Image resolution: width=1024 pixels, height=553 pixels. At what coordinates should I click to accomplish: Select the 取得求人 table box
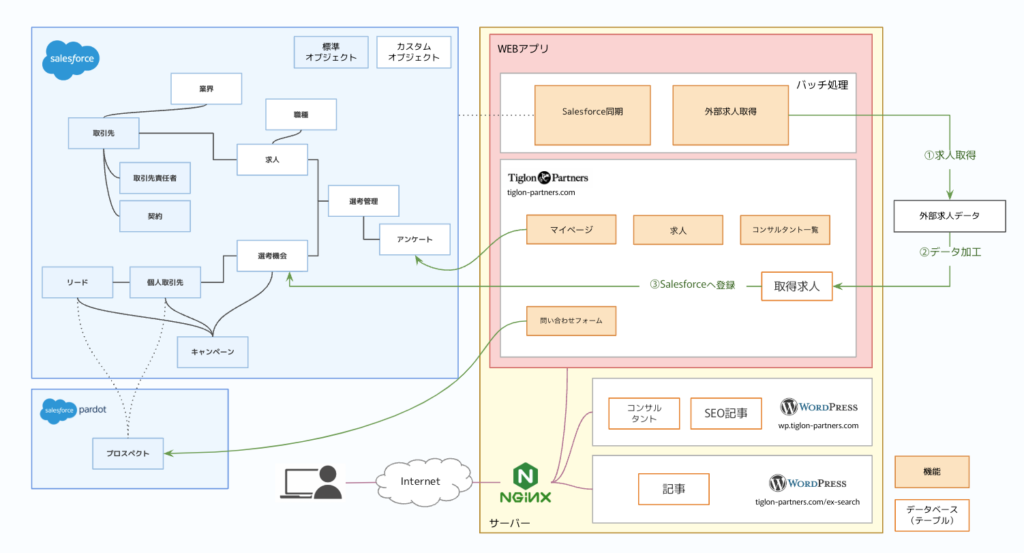797,287
